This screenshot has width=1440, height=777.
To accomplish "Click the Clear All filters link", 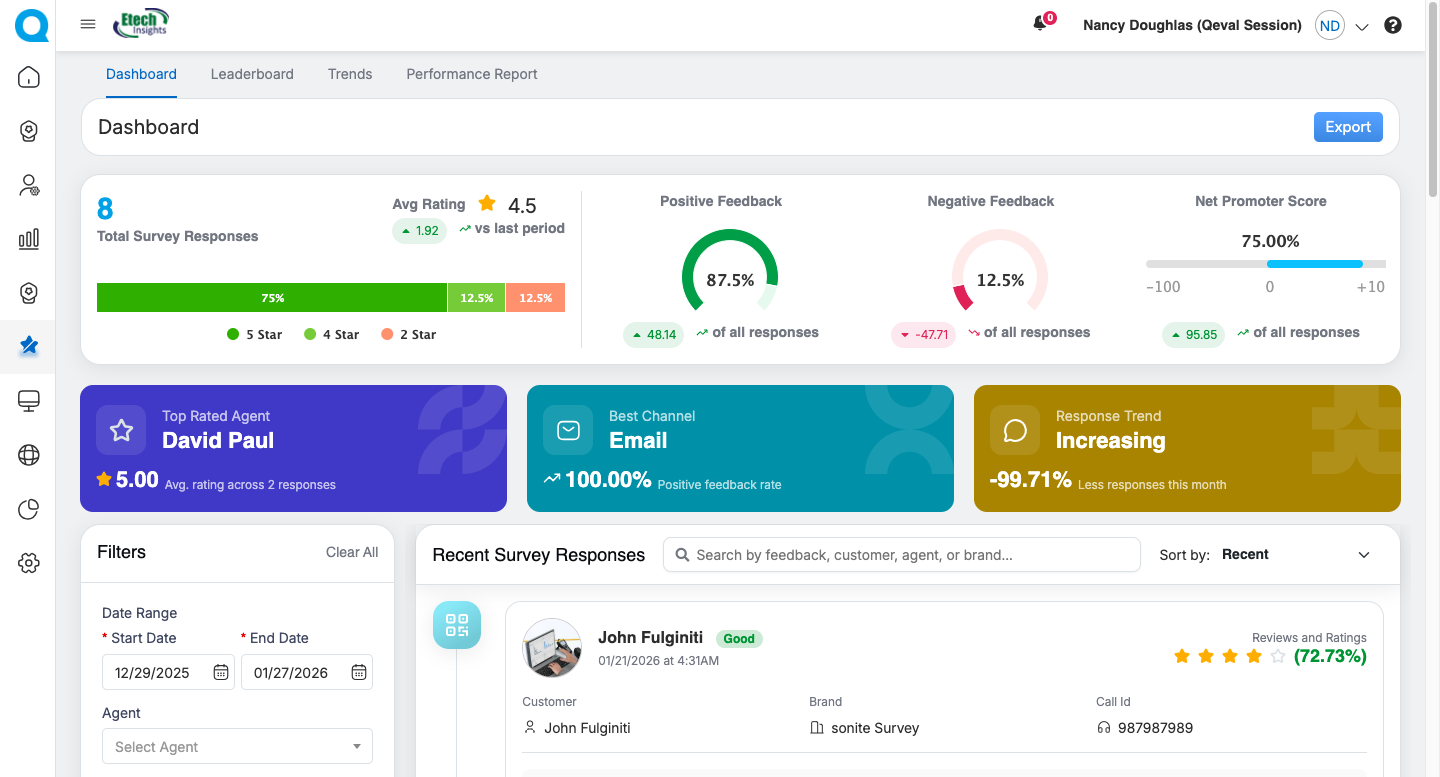I will 352,552.
